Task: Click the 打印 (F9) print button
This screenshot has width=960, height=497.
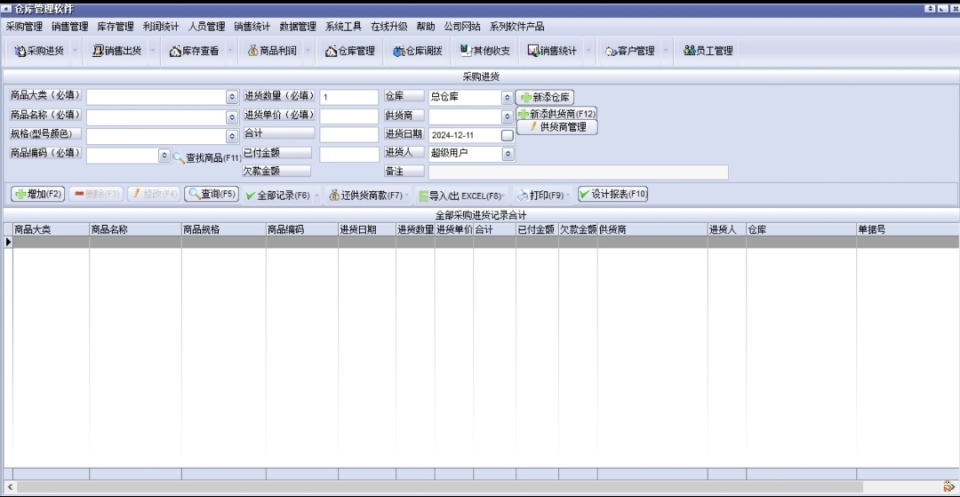Action: 540,195
